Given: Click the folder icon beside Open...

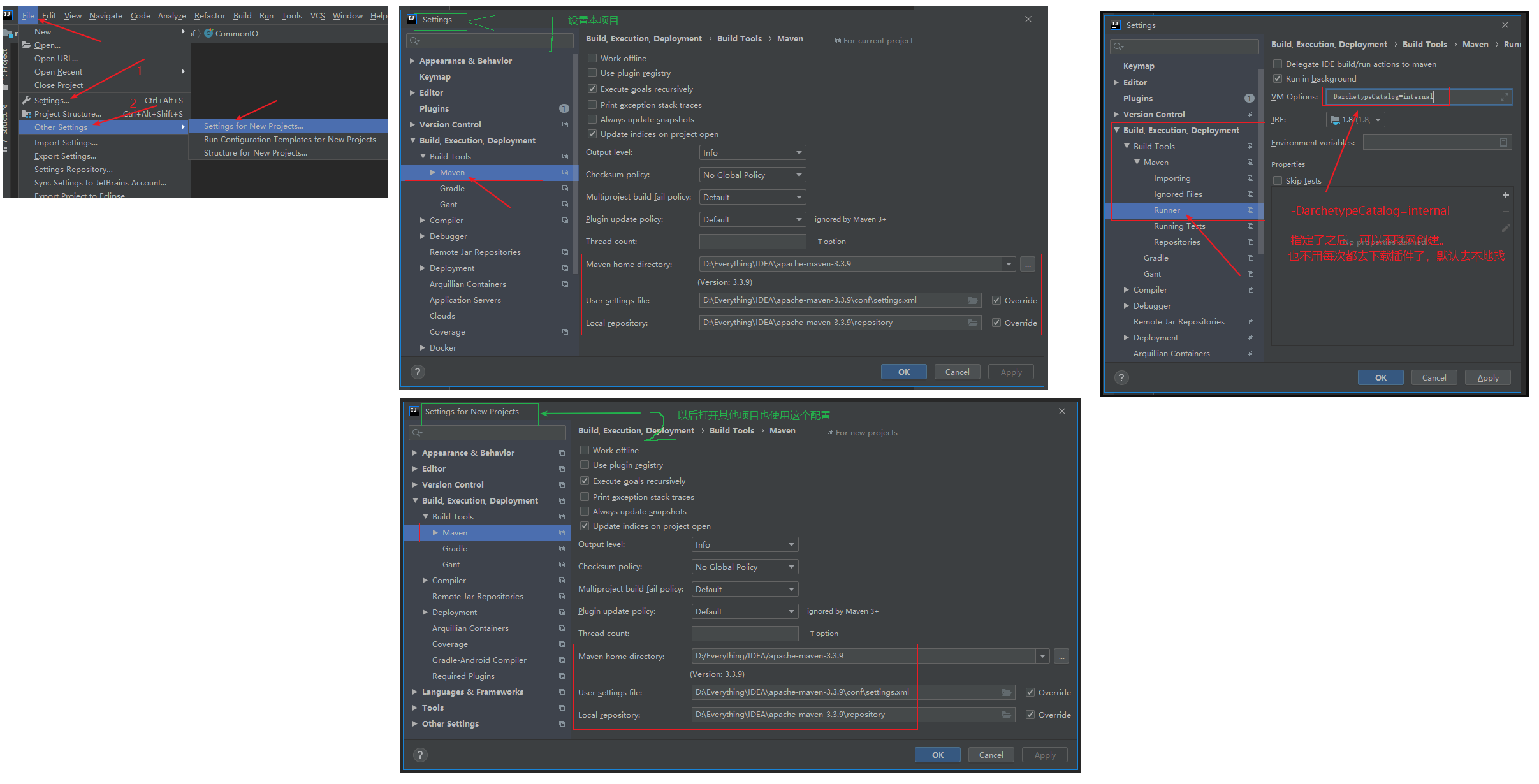Looking at the screenshot, I should [x=26, y=45].
